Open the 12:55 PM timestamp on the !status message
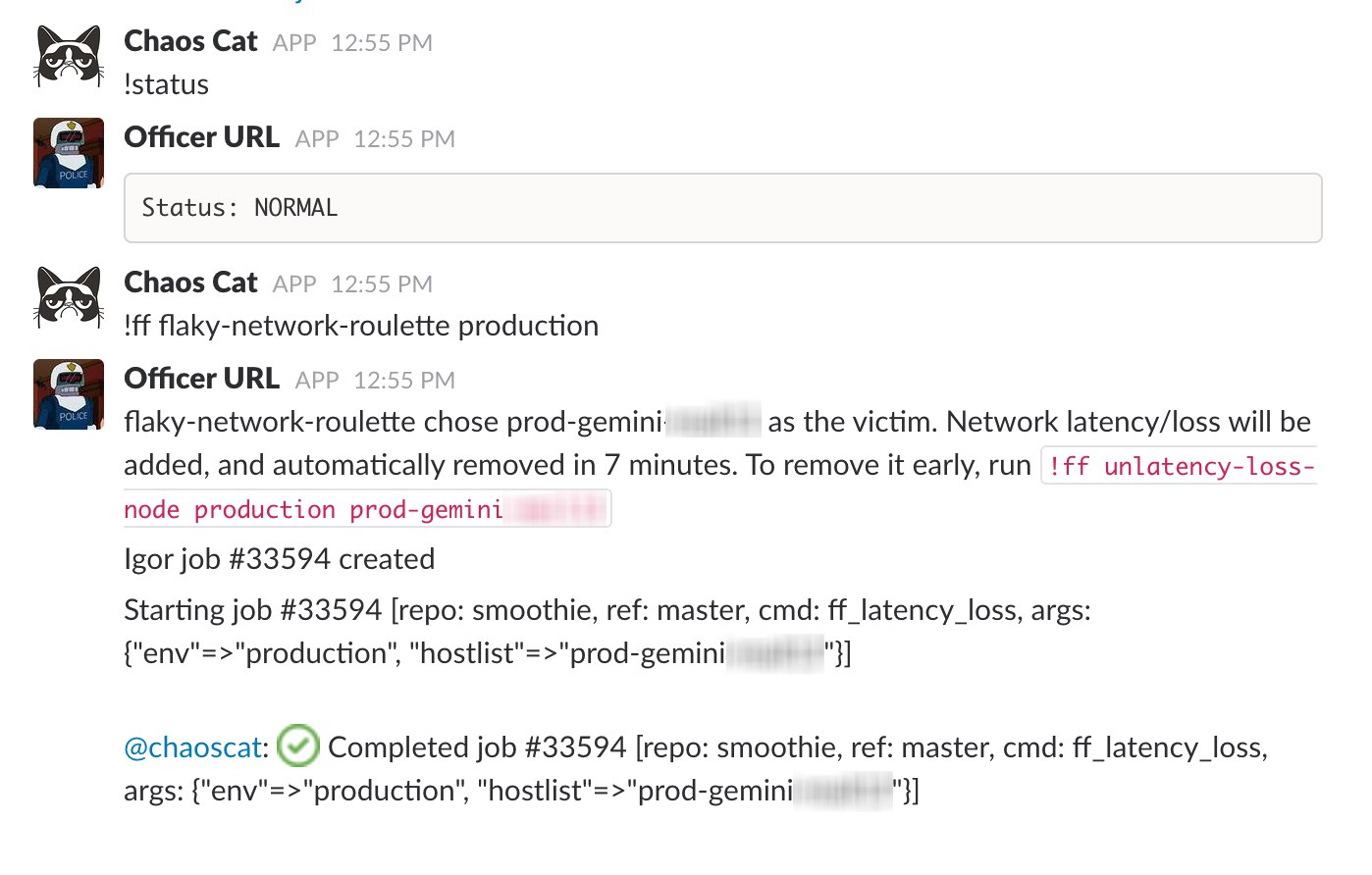Viewport: 1372px width, 875px height. click(x=382, y=43)
